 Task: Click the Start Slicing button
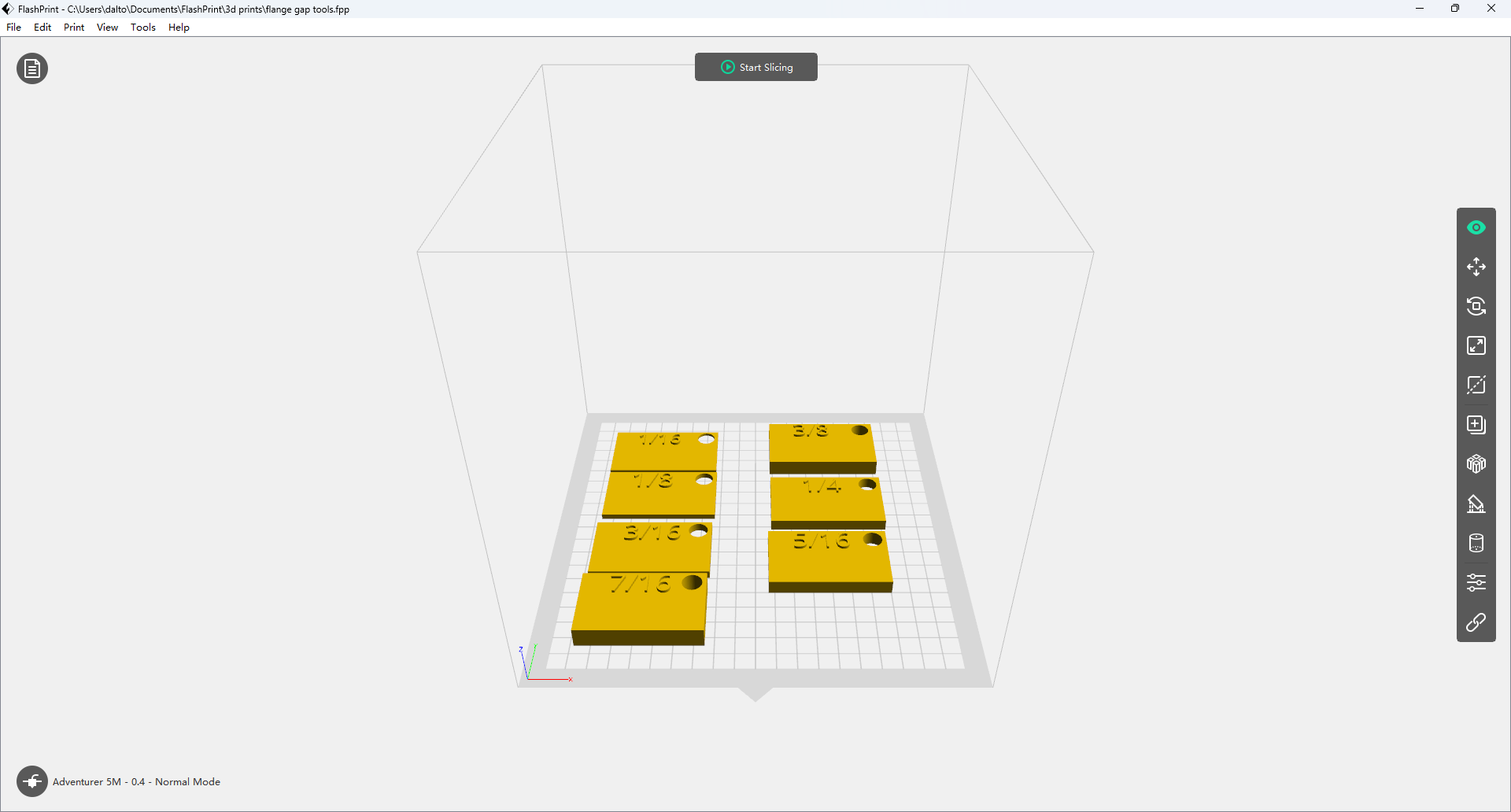tap(756, 67)
